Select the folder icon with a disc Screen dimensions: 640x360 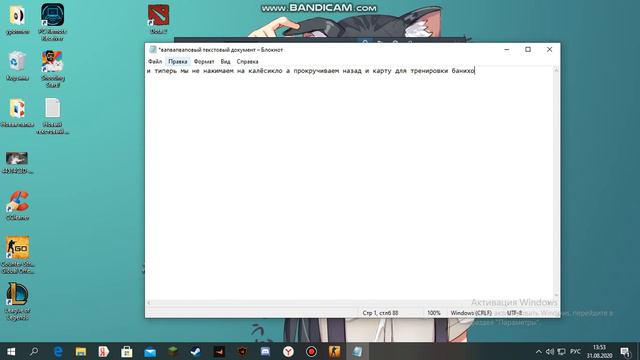17,19
